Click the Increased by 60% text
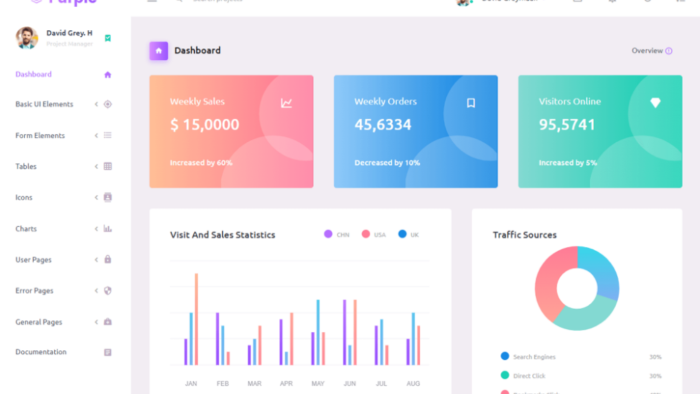Image resolution: width=700 pixels, height=394 pixels. click(x=201, y=163)
